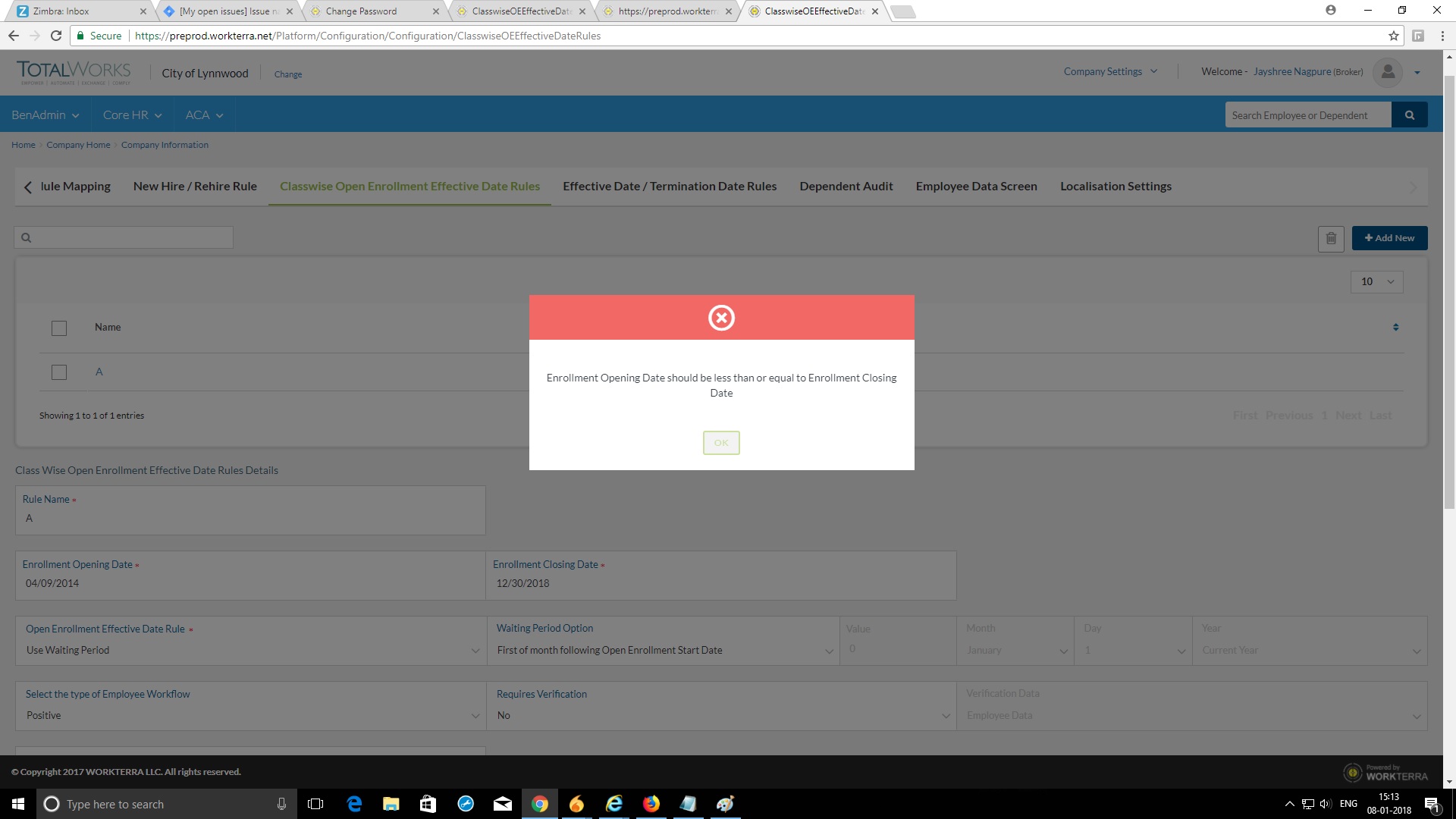Reload the page with the refresh icon
The height and width of the screenshot is (819, 1456).
tap(55, 36)
